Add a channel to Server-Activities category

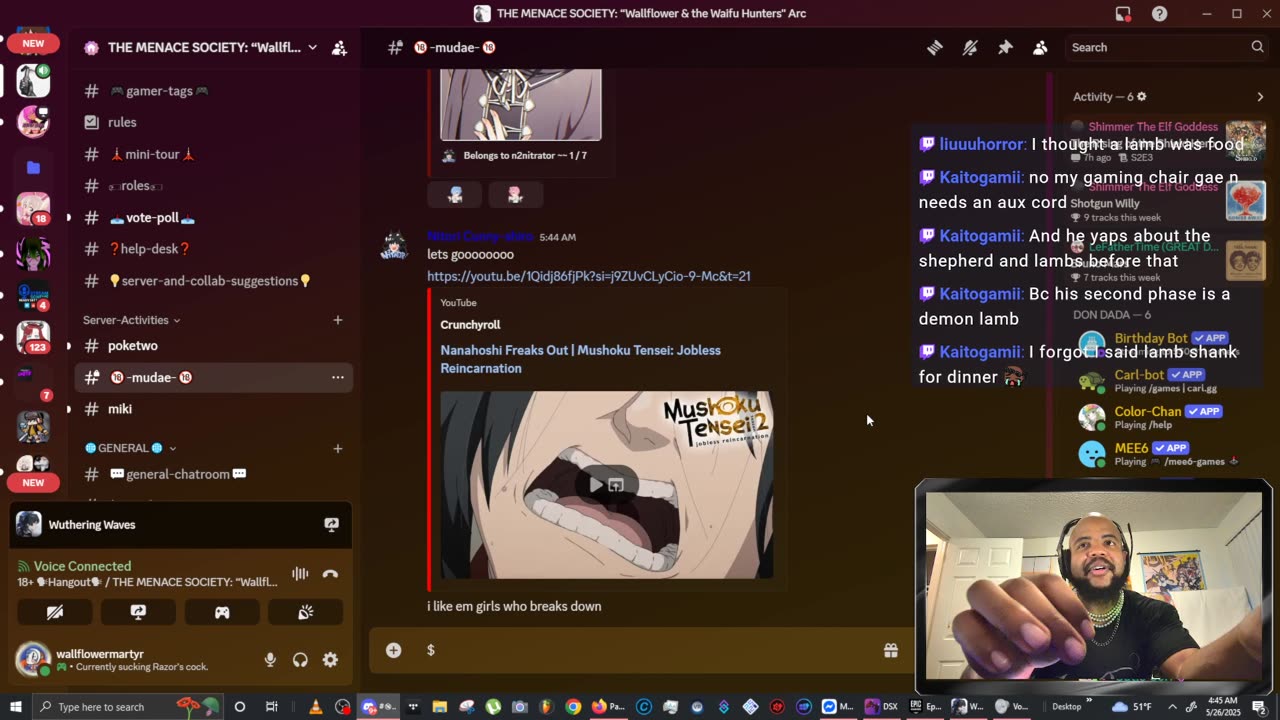coord(337,320)
